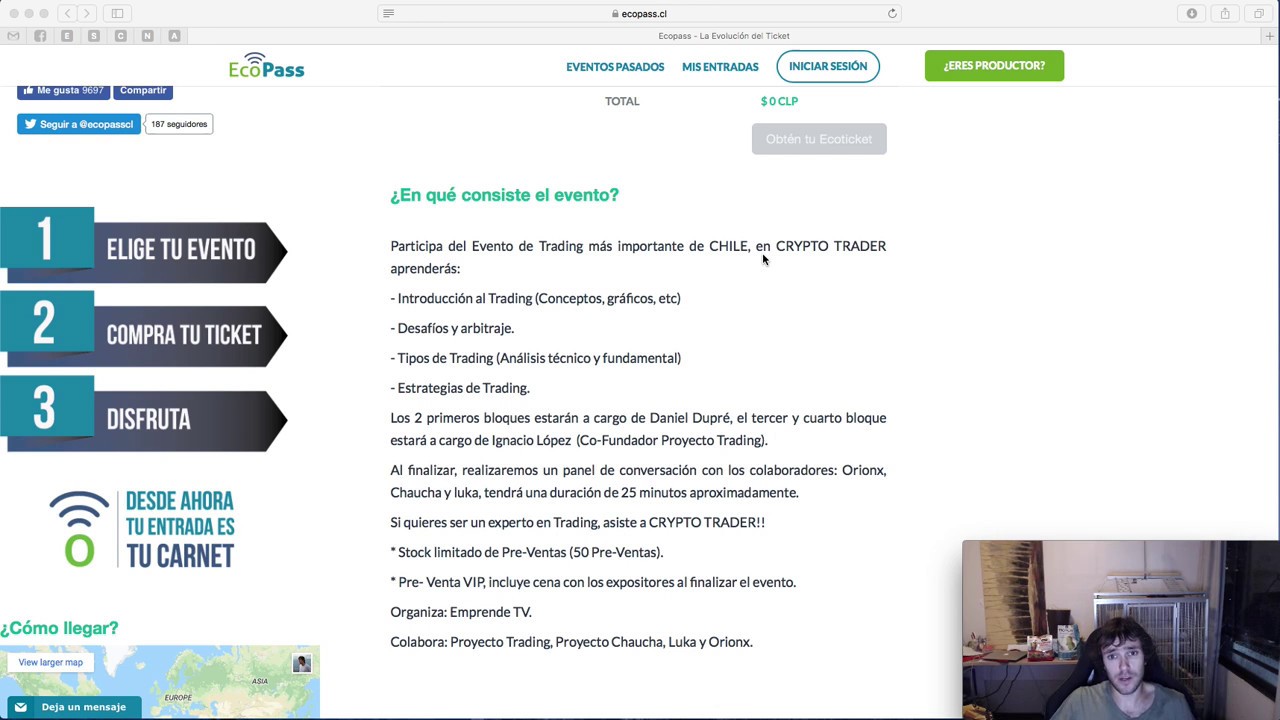Click the EcoPass logo

pos(266,66)
